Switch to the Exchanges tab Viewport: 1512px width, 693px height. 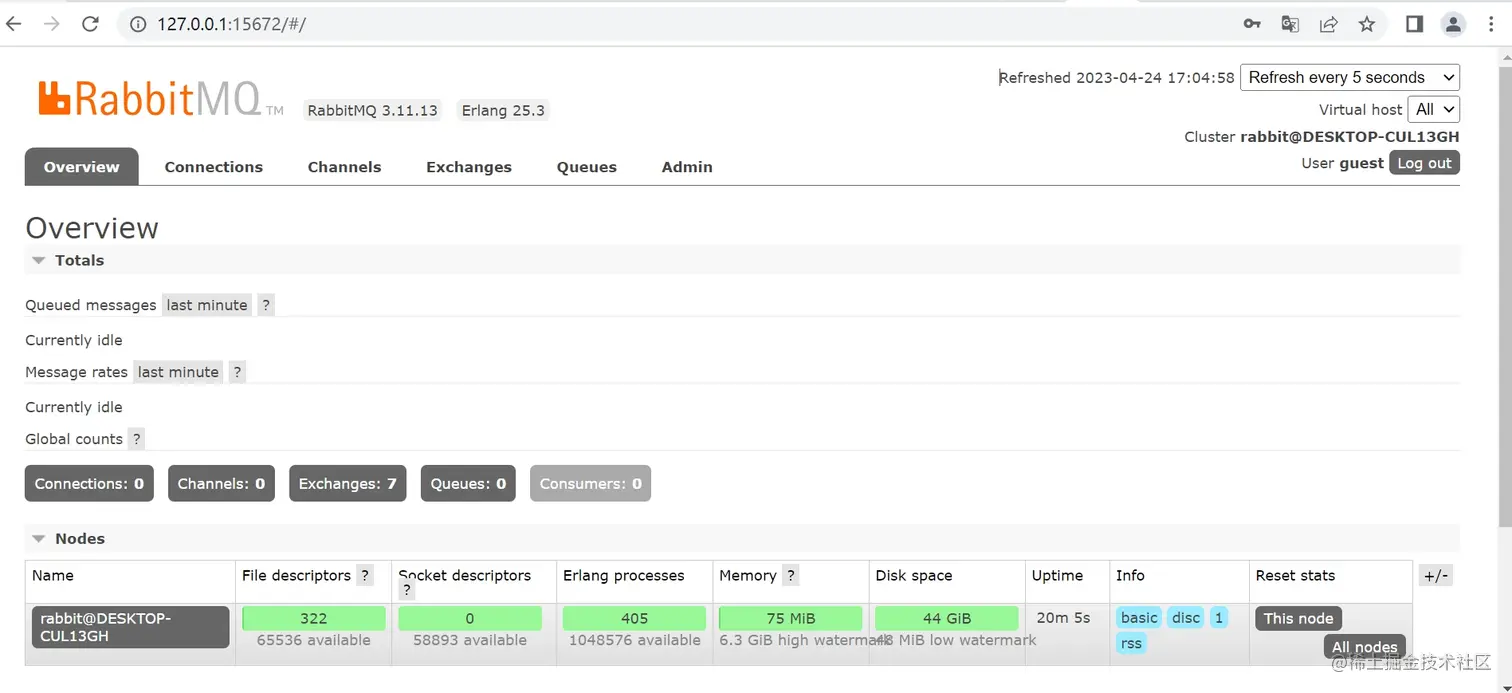pos(469,167)
